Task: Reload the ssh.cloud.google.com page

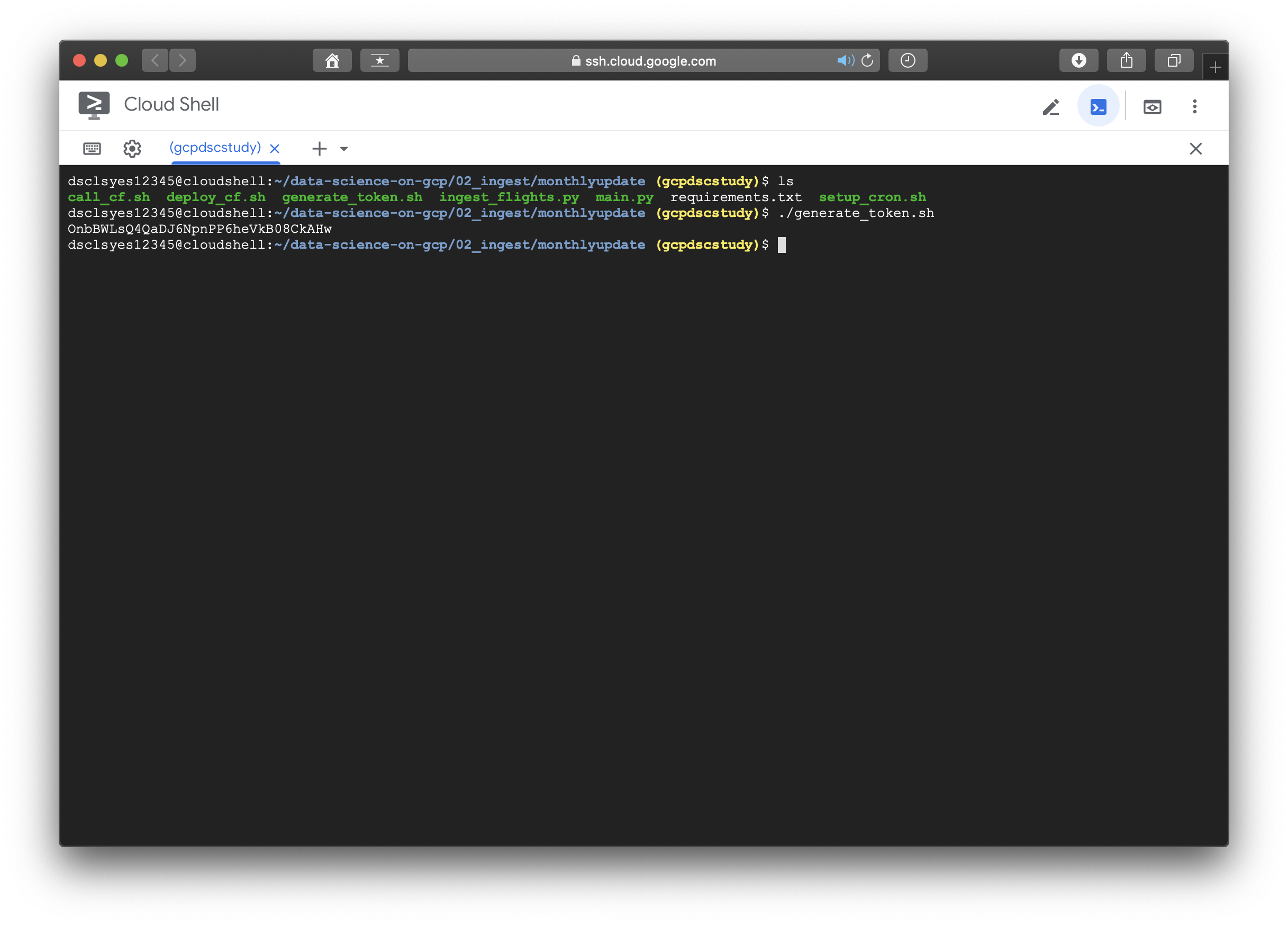Action: [867, 61]
